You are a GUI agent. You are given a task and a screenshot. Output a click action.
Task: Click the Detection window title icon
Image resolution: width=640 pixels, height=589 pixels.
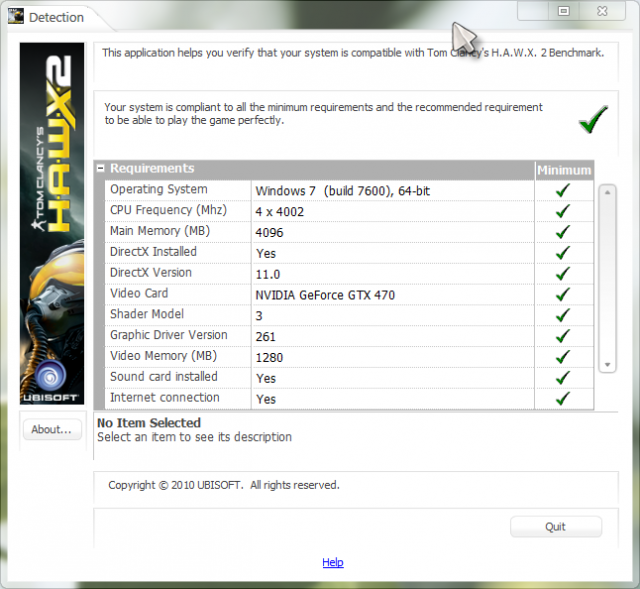[16, 16]
